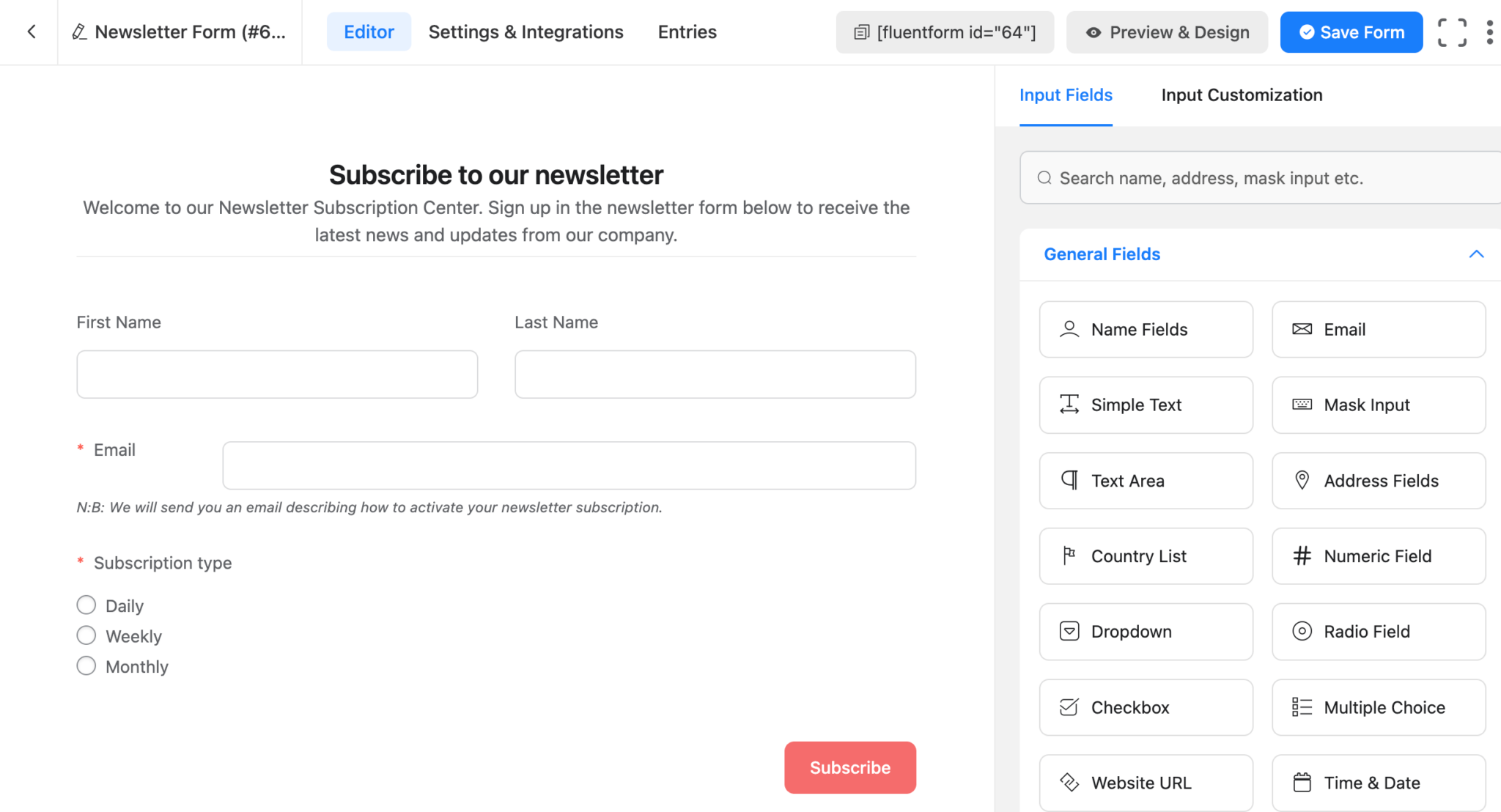Open the three-dot options menu
This screenshot has height=812, width=1501.
pos(1491,32)
